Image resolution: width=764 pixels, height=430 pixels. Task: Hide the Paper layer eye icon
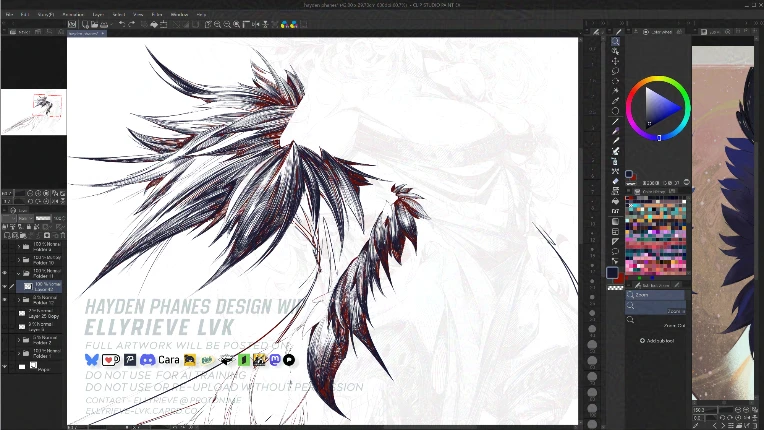click(5, 366)
